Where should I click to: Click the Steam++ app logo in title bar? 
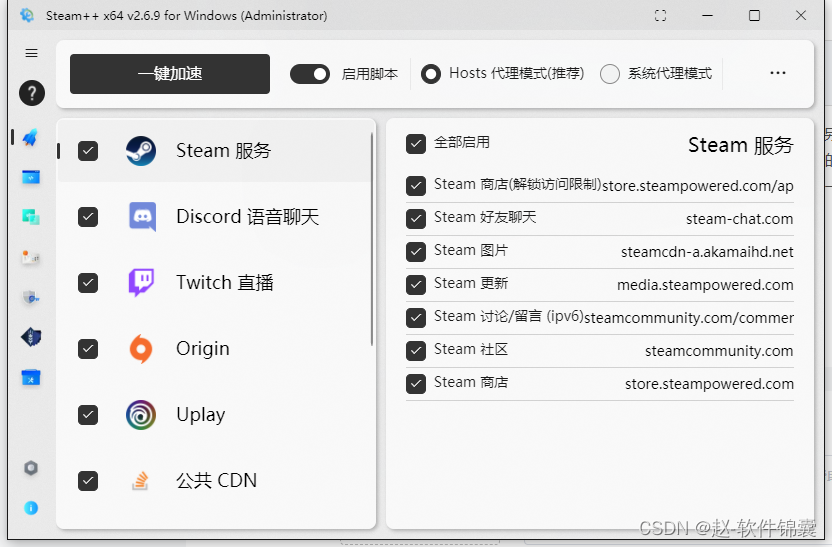27,15
